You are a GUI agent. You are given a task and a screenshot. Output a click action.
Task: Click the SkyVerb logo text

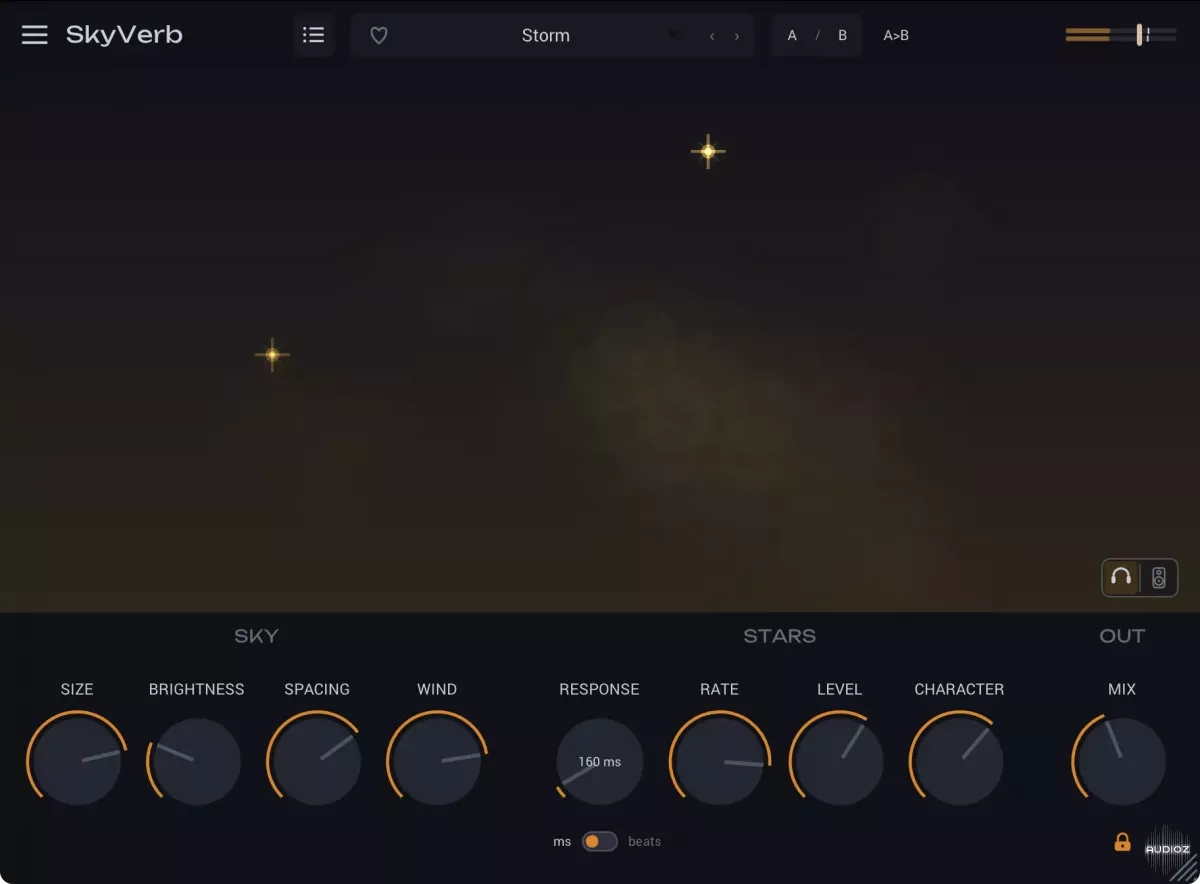coord(124,35)
